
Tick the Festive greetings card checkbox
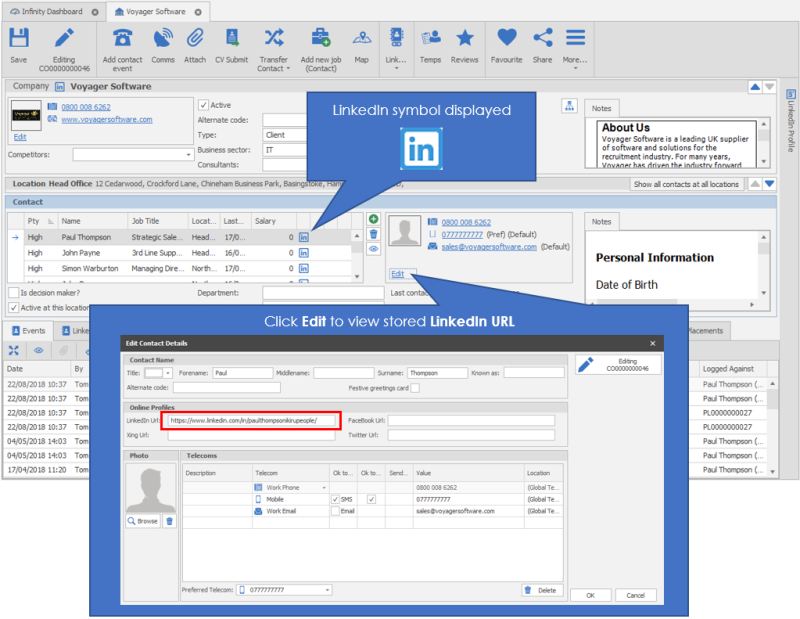pyautogui.click(x=415, y=388)
